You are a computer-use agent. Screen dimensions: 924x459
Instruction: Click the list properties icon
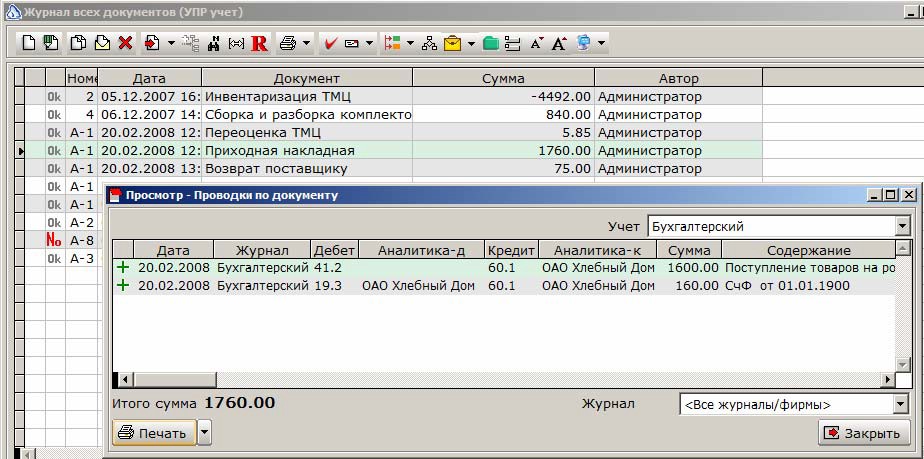click(x=513, y=43)
